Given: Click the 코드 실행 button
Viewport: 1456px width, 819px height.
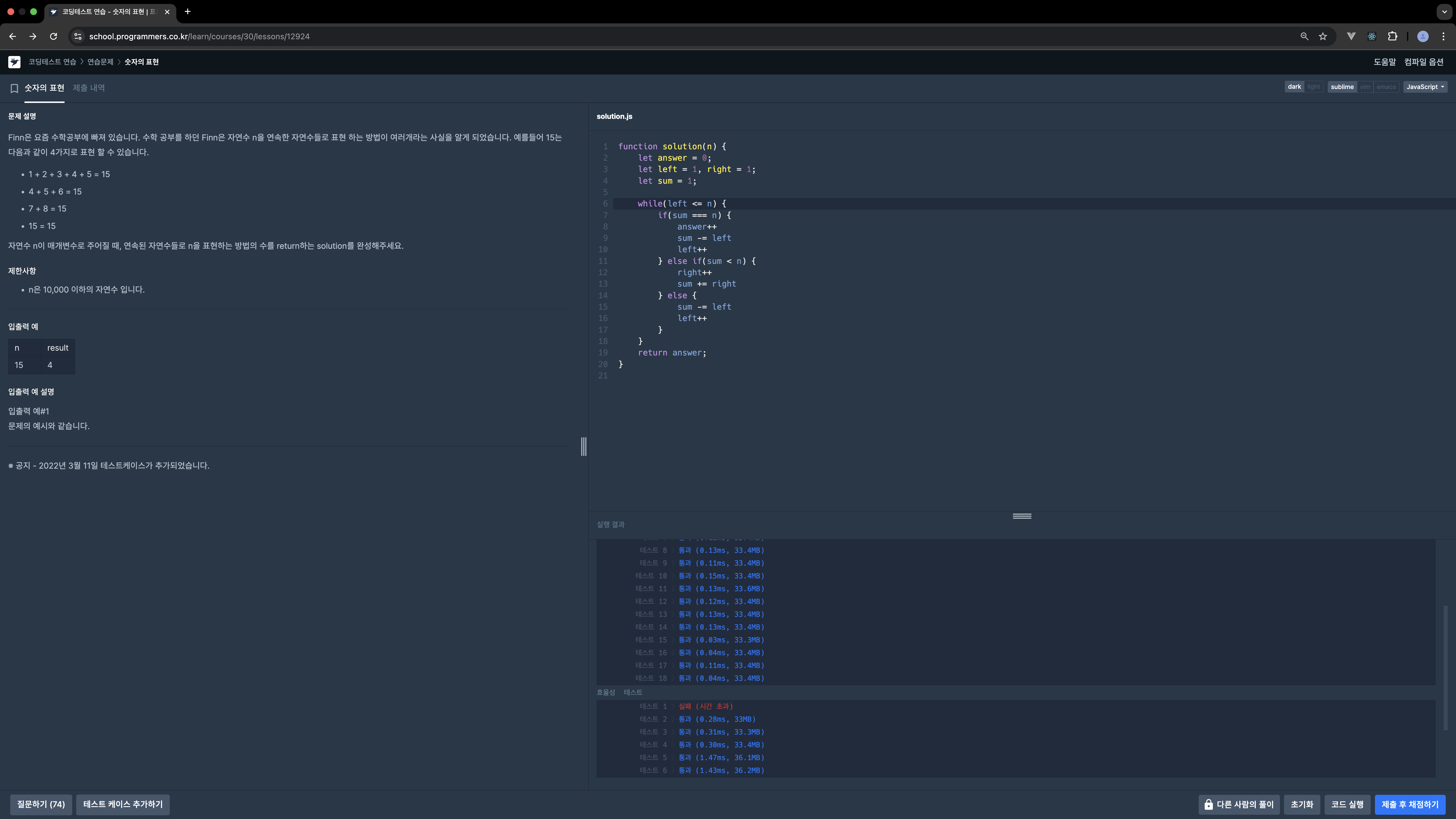Looking at the screenshot, I should point(1347,804).
